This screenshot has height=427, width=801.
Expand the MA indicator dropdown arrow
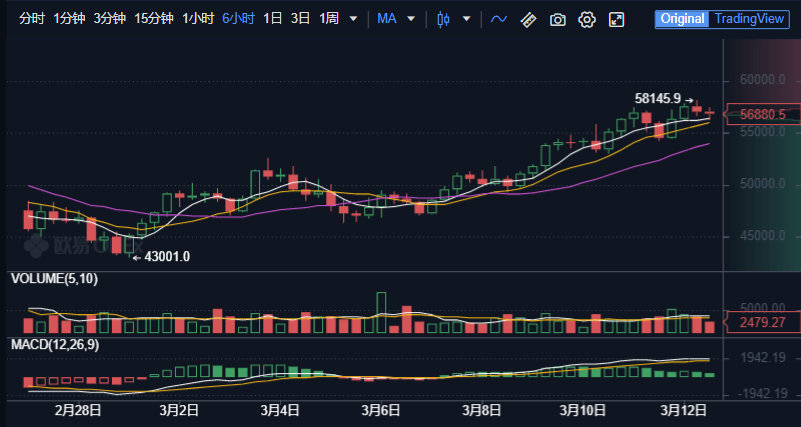[x=411, y=19]
